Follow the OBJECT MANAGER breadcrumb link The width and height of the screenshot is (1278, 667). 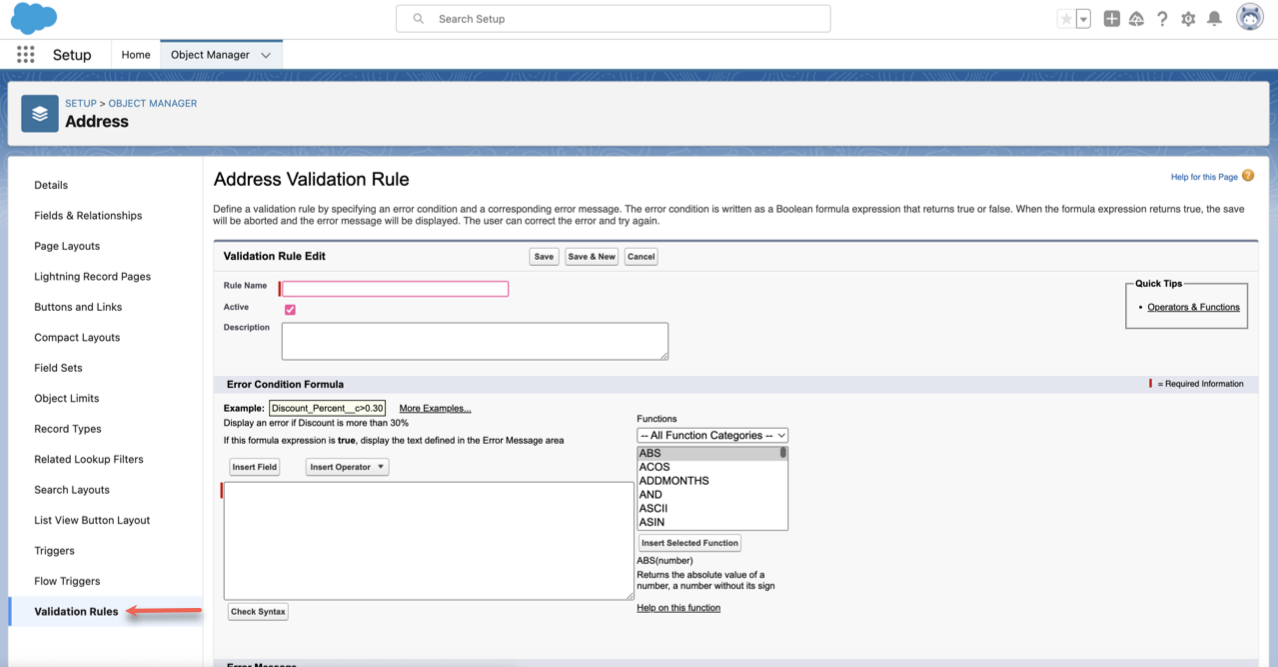pos(153,103)
